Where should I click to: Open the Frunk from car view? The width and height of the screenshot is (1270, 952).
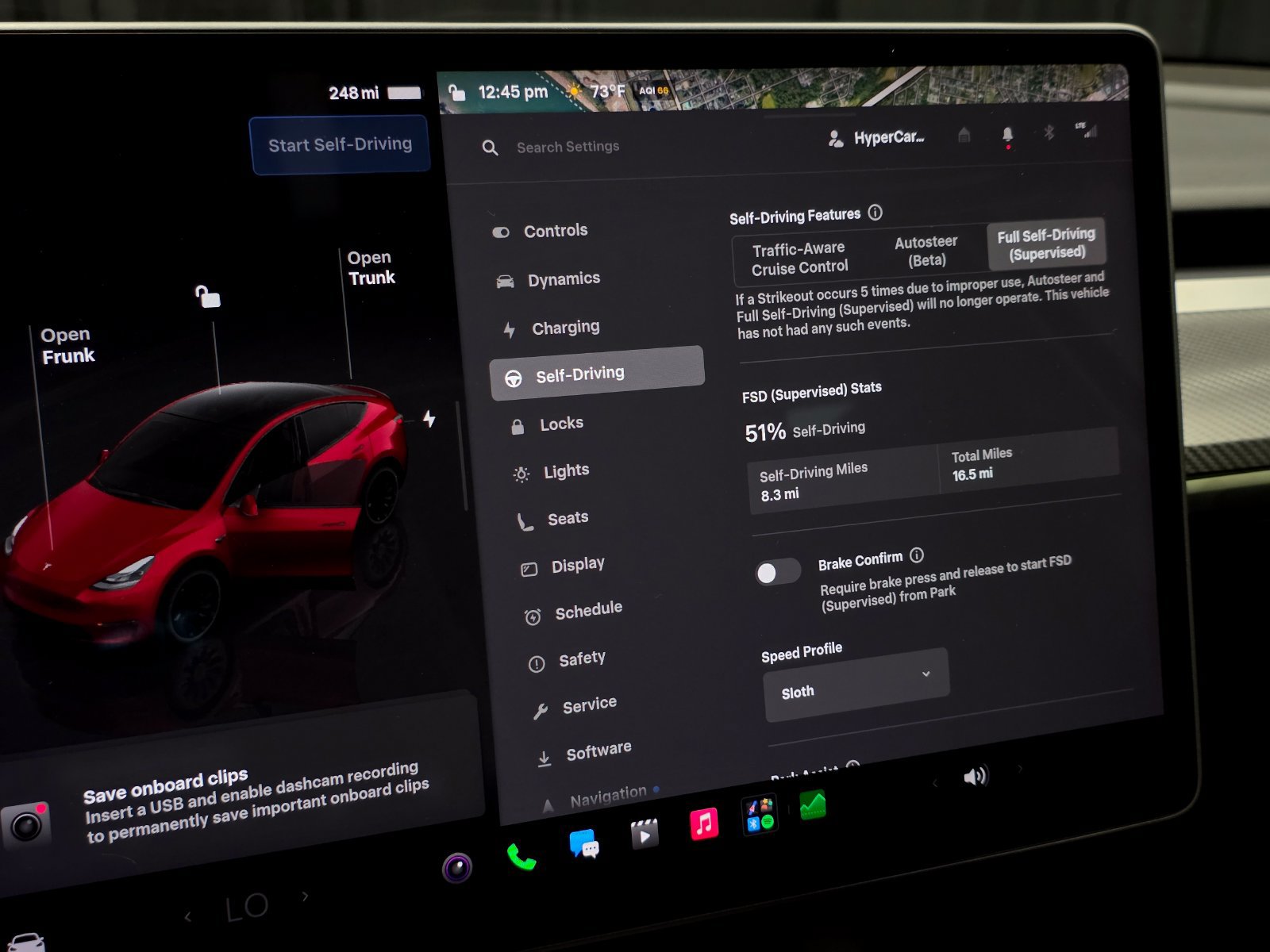pyautogui.click(x=67, y=346)
